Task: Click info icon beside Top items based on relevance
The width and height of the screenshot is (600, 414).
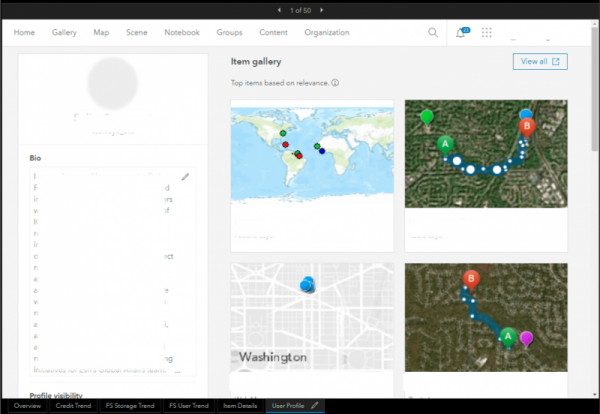Action: pos(335,83)
